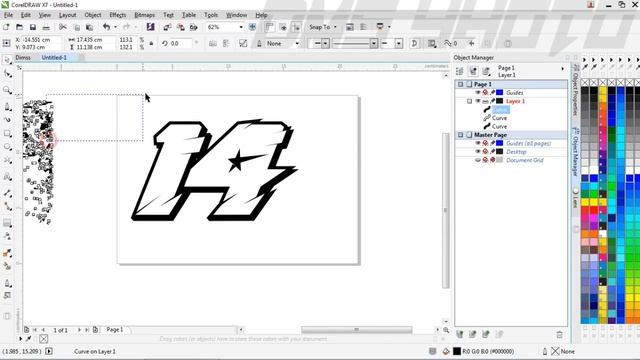Click the Print toolbar icon
Viewport: 640px width, 360px height.
[46, 27]
